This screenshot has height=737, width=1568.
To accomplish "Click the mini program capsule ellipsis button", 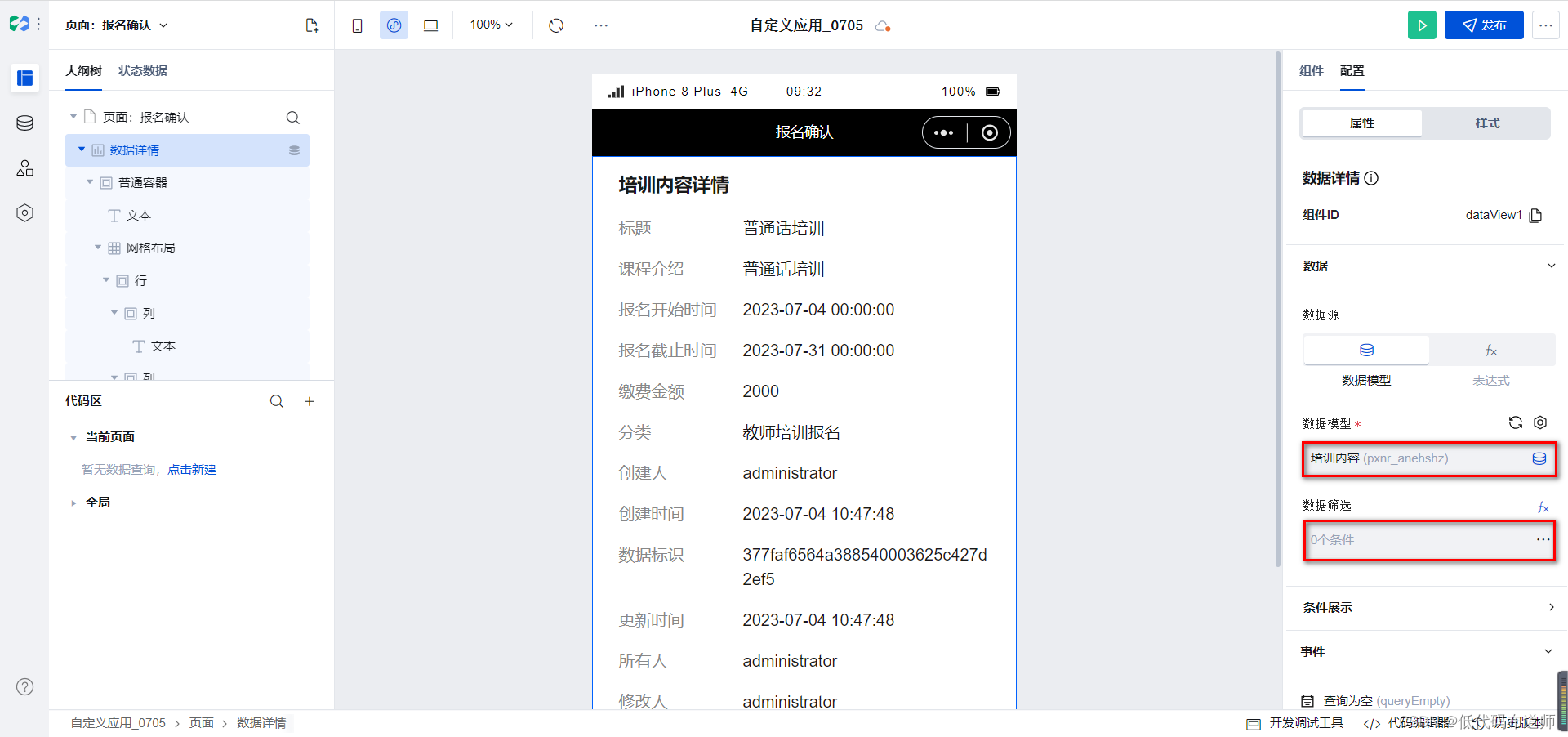I will tap(944, 132).
